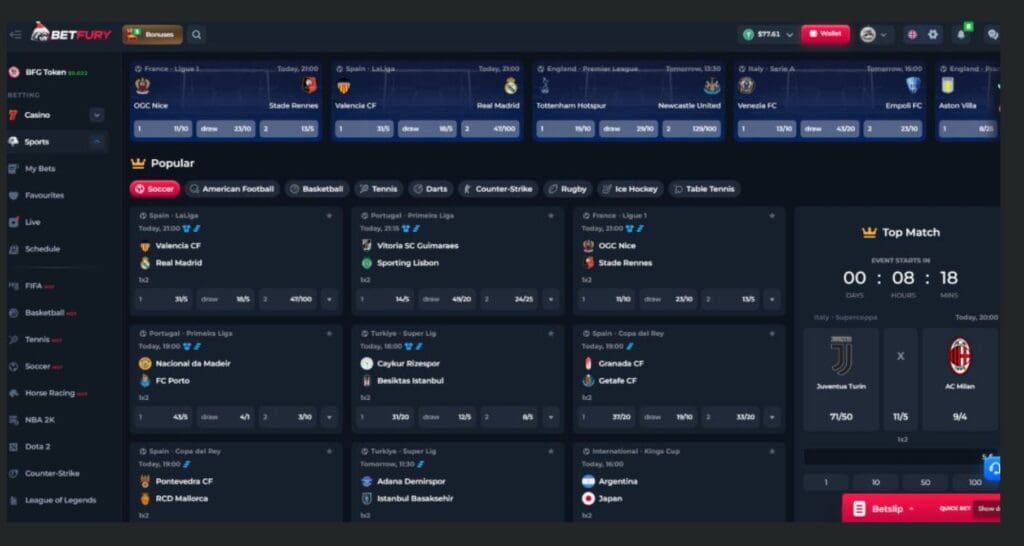Select the Soccer tab under Popular
The height and width of the screenshot is (546, 1024).
pyautogui.click(x=155, y=189)
